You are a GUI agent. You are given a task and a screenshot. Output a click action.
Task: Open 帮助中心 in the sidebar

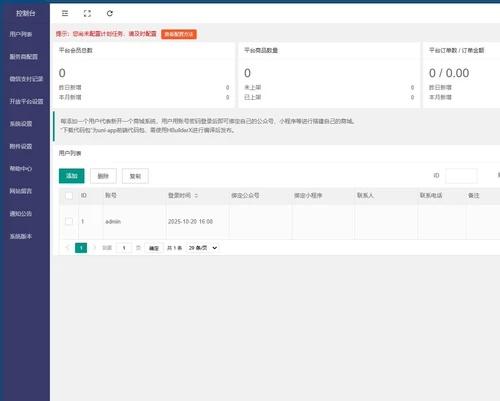point(21,169)
